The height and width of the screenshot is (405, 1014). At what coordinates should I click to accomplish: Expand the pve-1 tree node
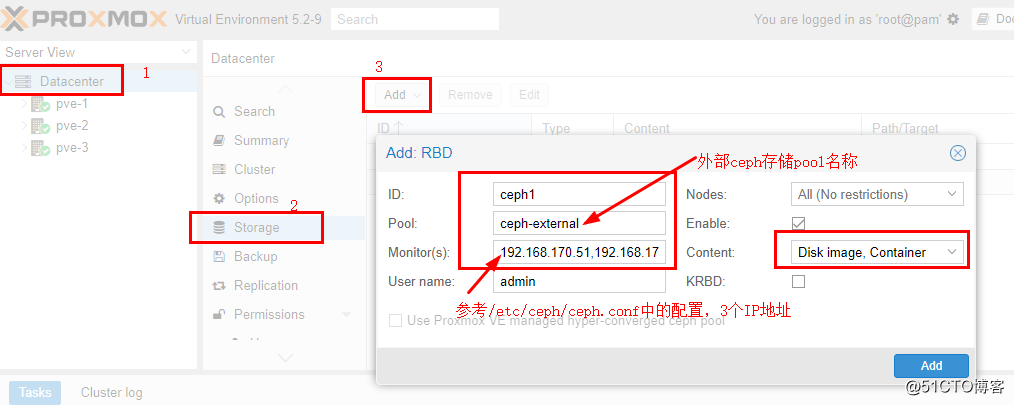click(x=25, y=104)
